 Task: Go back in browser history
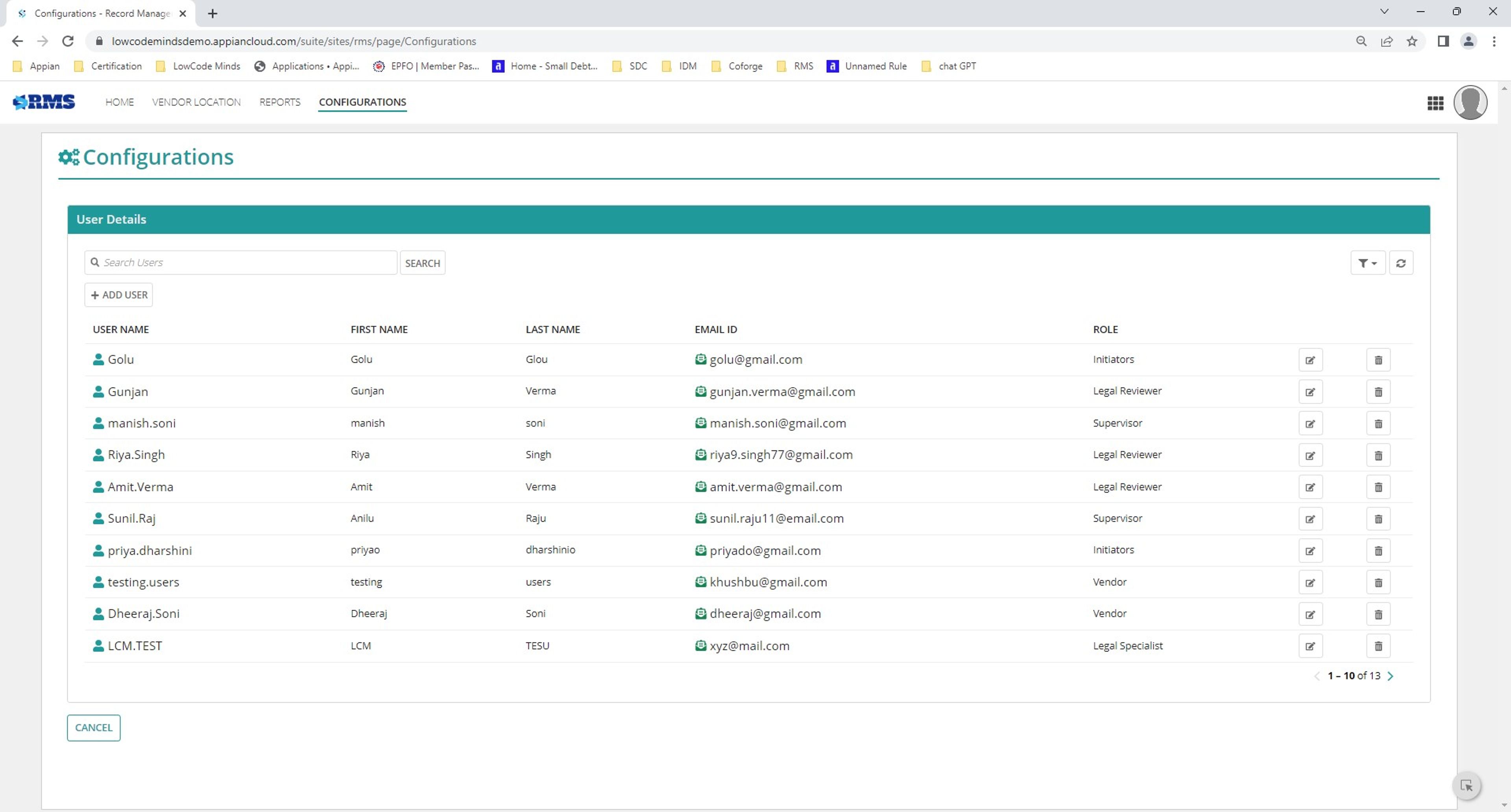[x=17, y=41]
